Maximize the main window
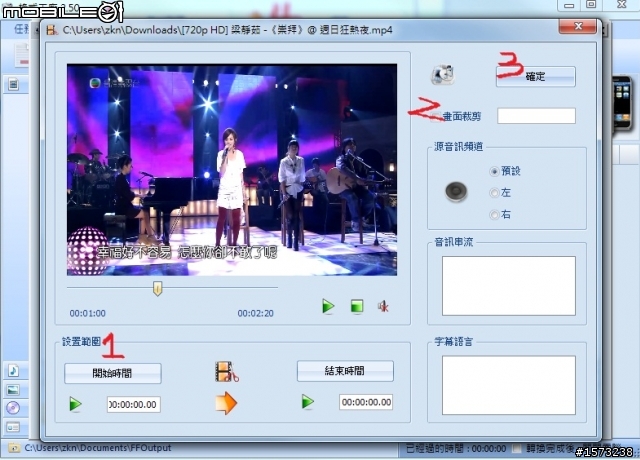640x460 pixels. click(591, 4)
